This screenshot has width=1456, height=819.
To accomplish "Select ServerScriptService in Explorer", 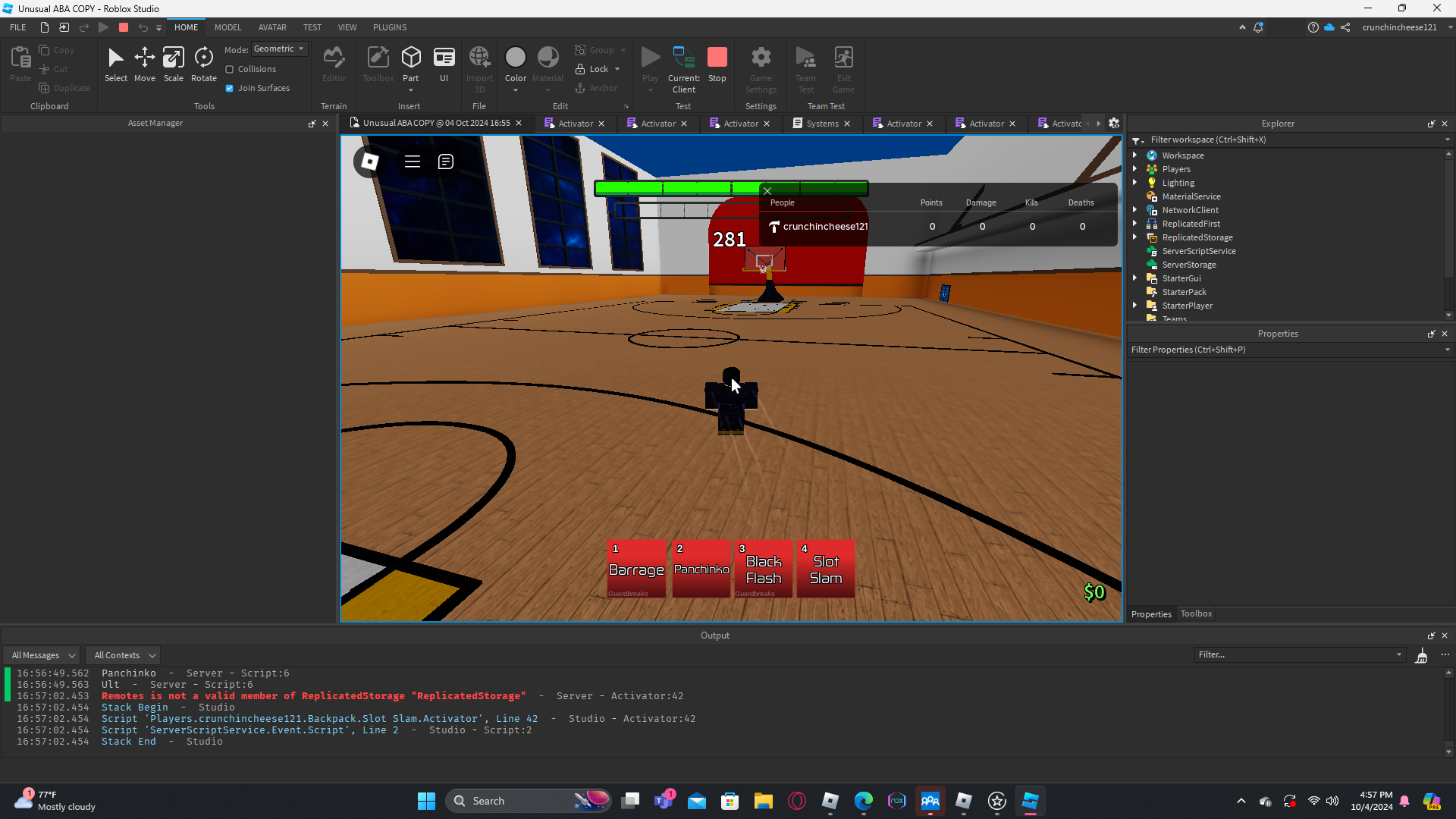I will click(1199, 251).
